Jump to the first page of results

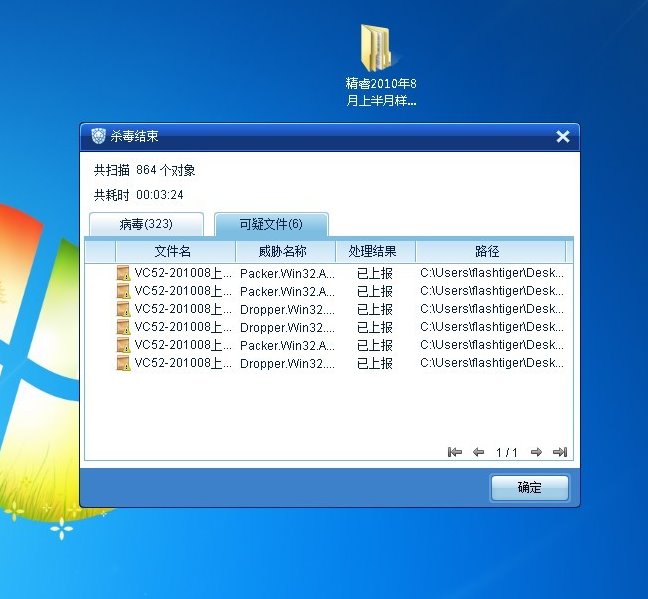[x=455, y=452]
